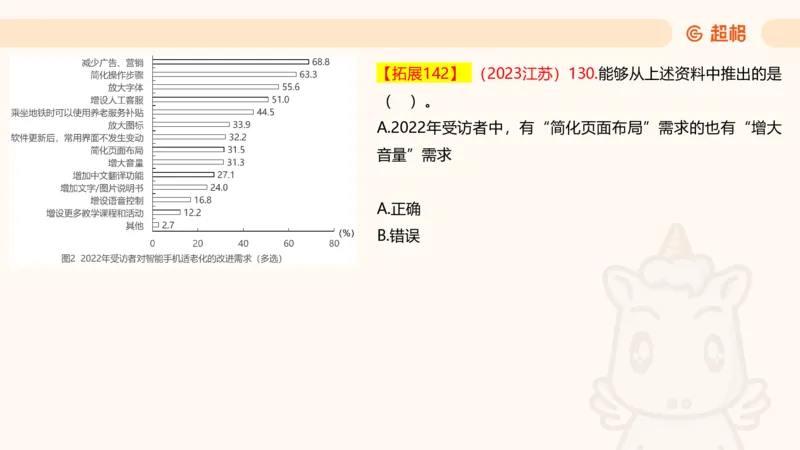Click the 增大音量 bar label
800x450 pixels.
[x=126, y=163]
